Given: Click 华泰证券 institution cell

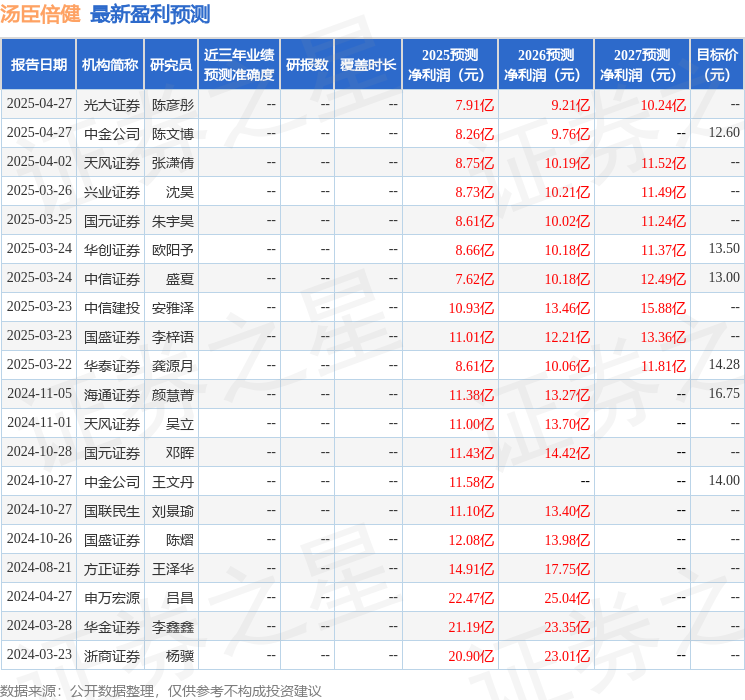Looking at the screenshot, I should (112, 366).
